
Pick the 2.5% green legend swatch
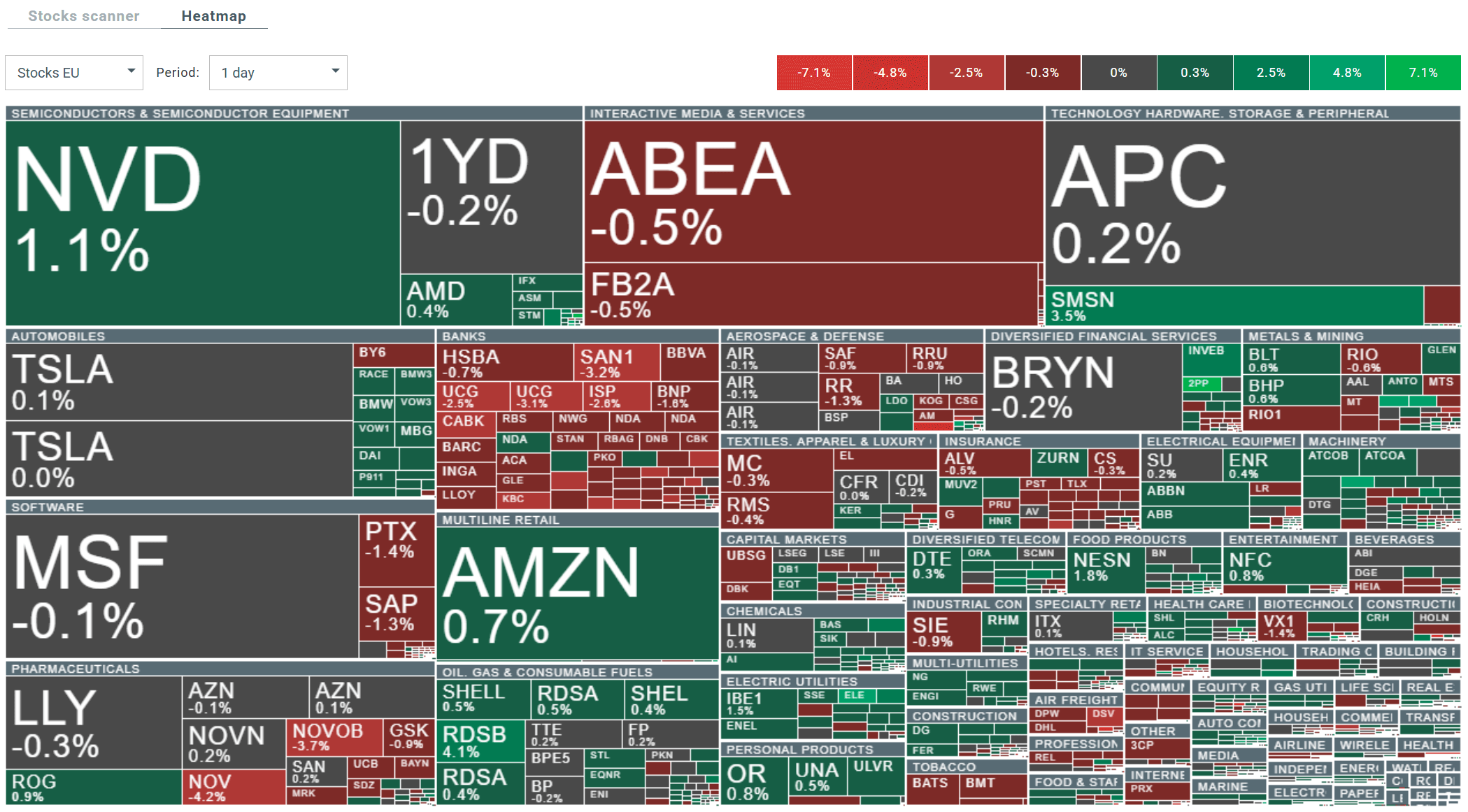pos(1271,73)
